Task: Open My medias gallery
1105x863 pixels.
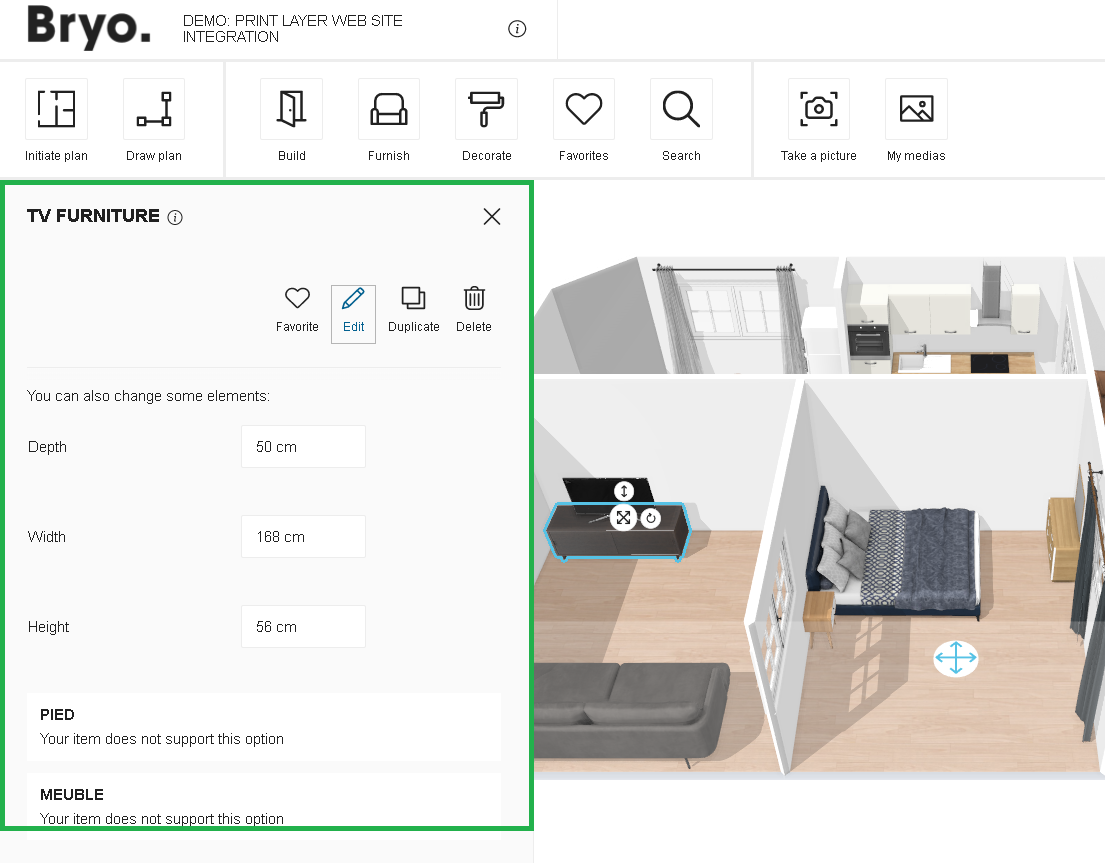Action: click(916, 109)
